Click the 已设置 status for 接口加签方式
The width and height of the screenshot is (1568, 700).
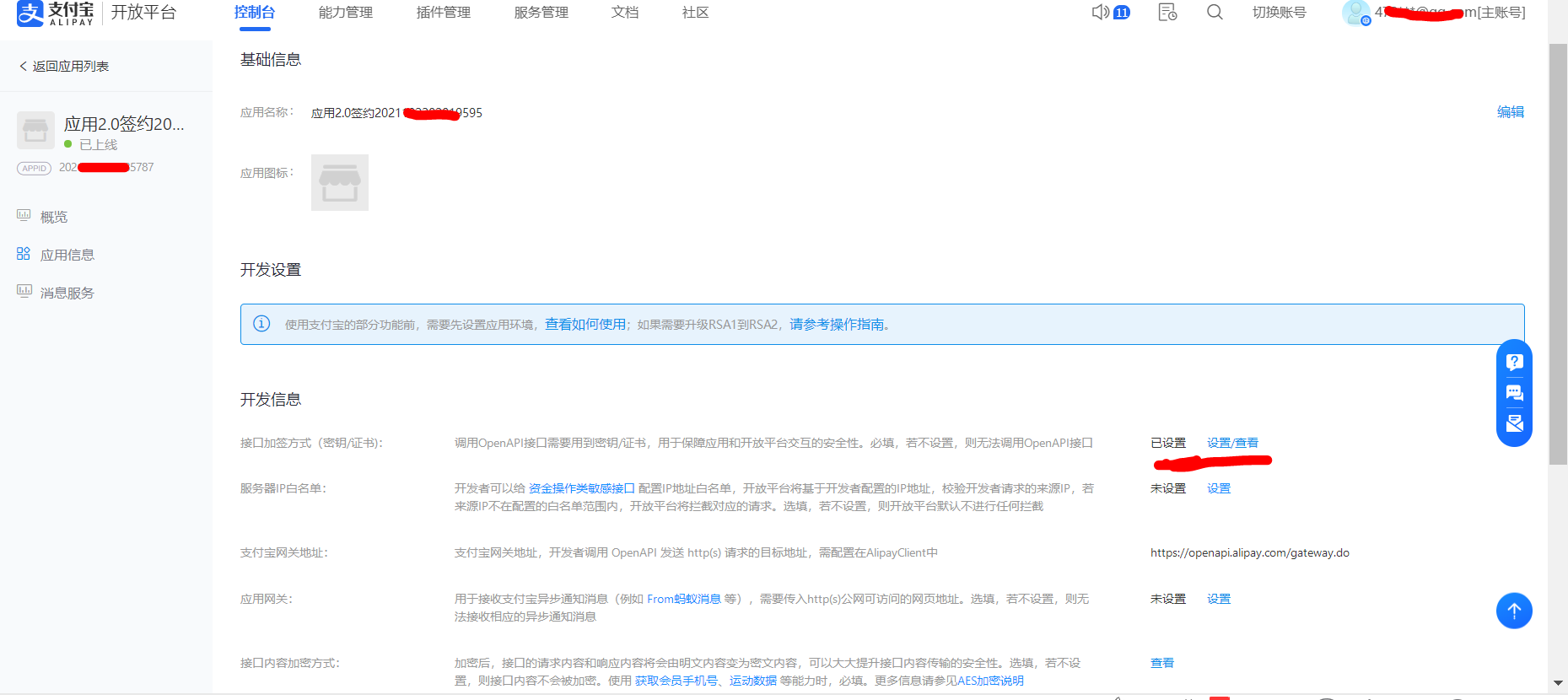(1168, 443)
